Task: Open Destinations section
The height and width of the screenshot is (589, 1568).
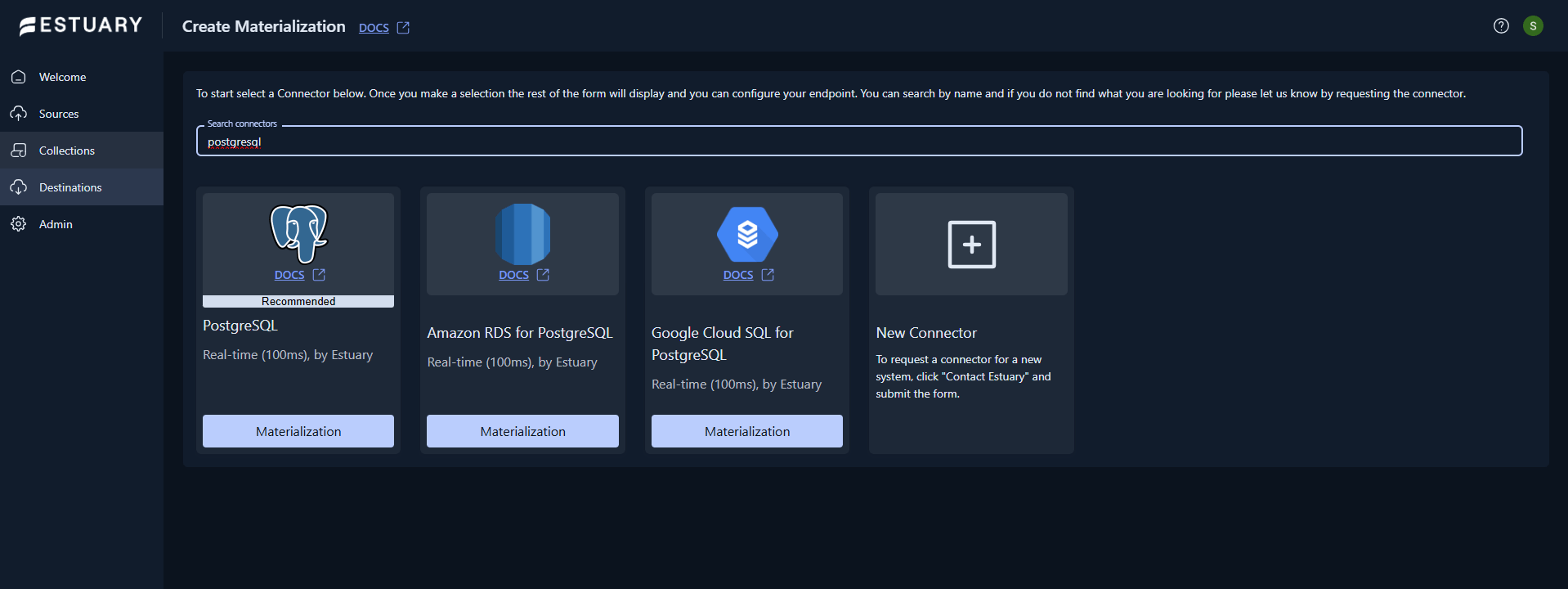Action: point(82,187)
